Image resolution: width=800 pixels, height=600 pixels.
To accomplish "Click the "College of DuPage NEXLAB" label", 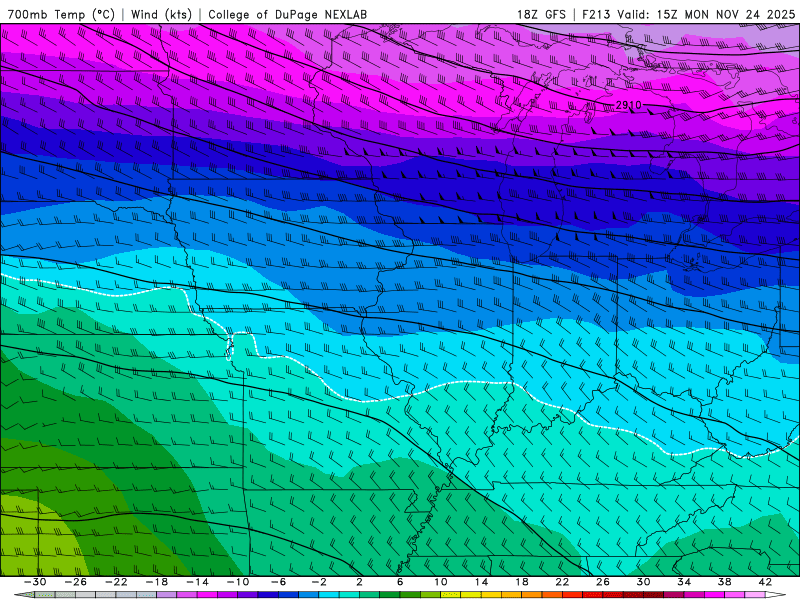I will point(288,14).
